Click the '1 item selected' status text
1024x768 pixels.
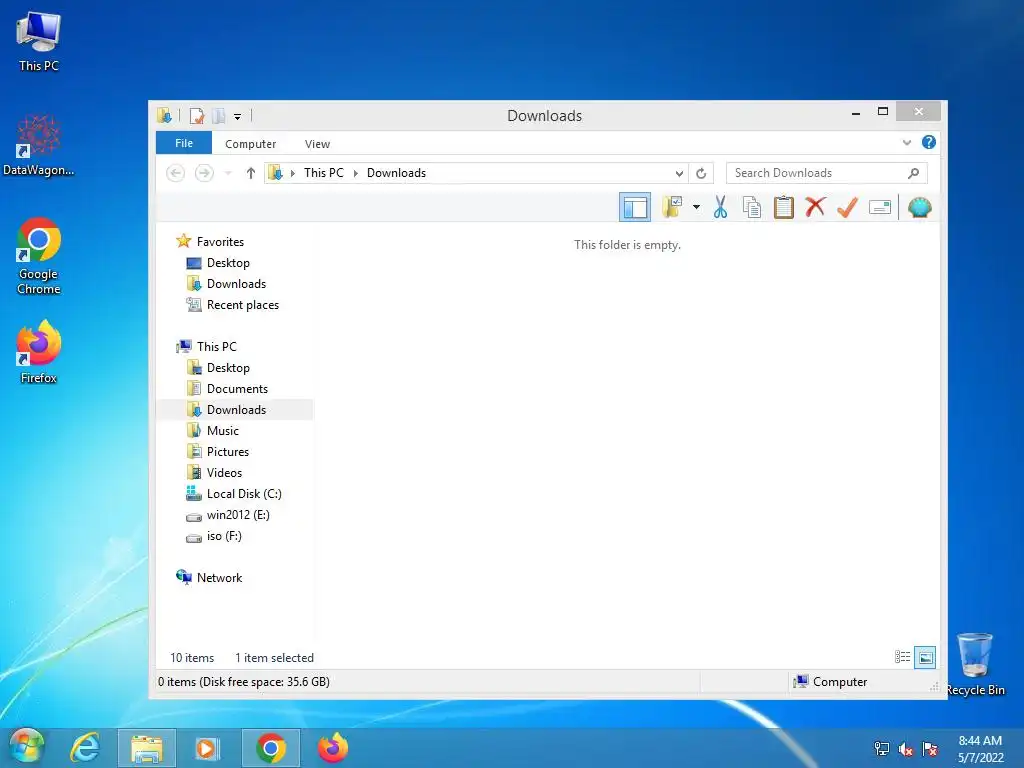[x=274, y=658]
